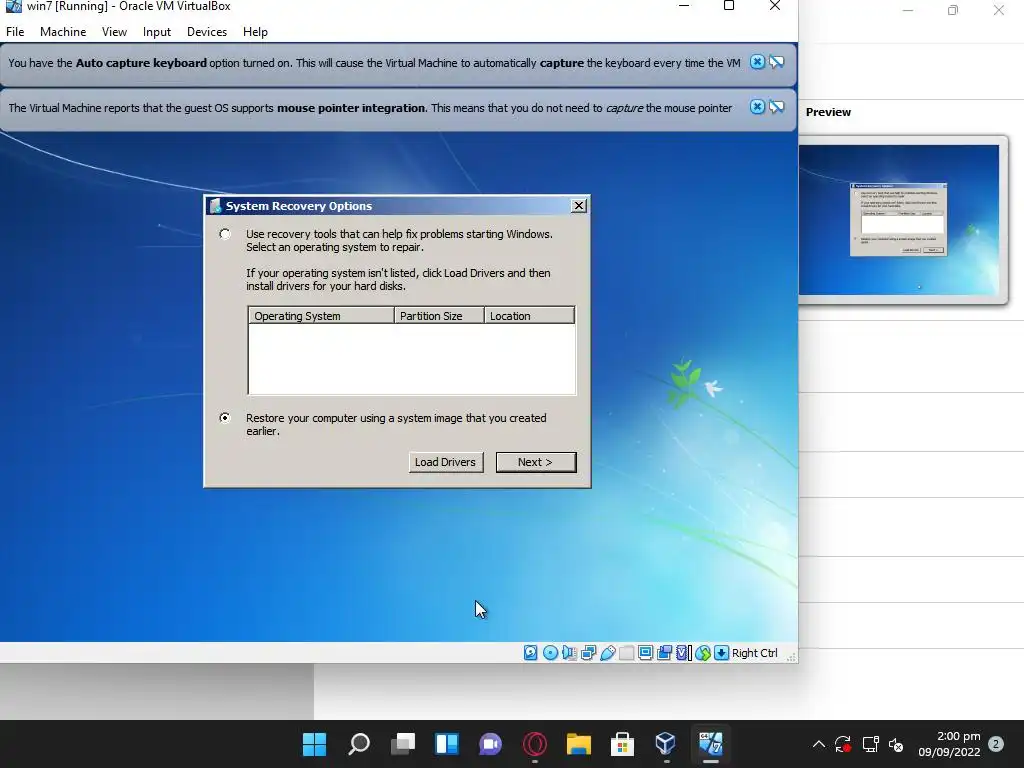Screen dimensions: 1024x768
Task: Open the View menu
Action: (x=114, y=31)
